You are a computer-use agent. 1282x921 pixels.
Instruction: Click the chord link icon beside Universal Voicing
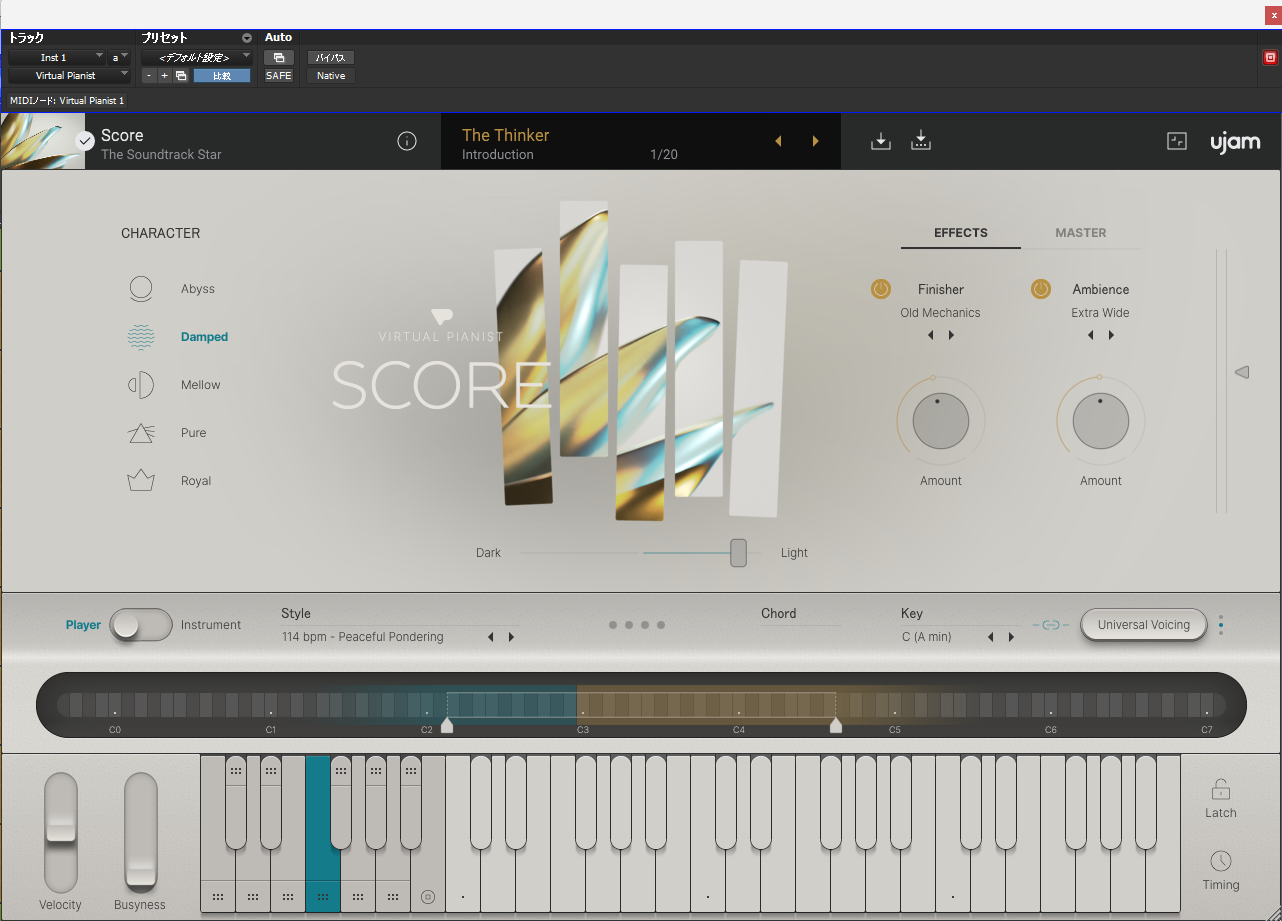(x=1050, y=625)
